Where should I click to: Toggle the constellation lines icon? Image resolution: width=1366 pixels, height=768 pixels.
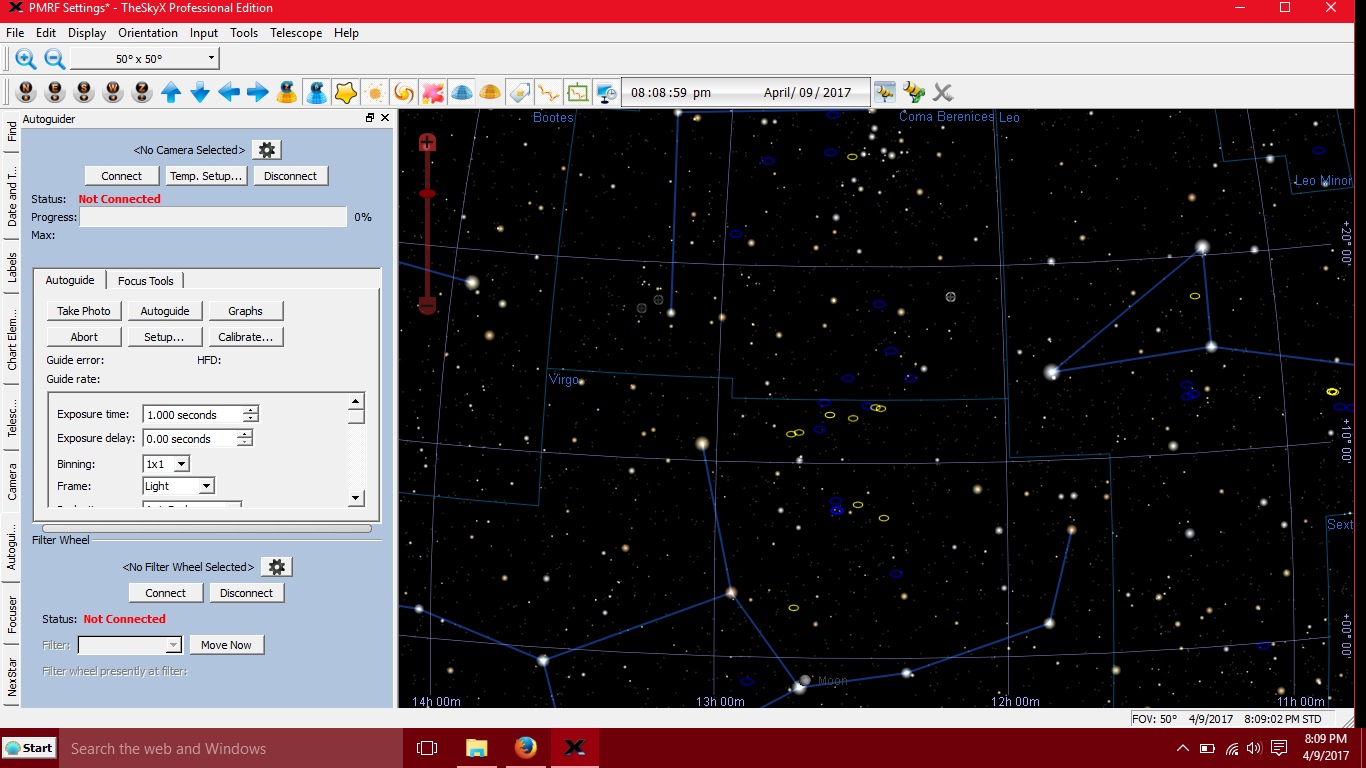548,93
